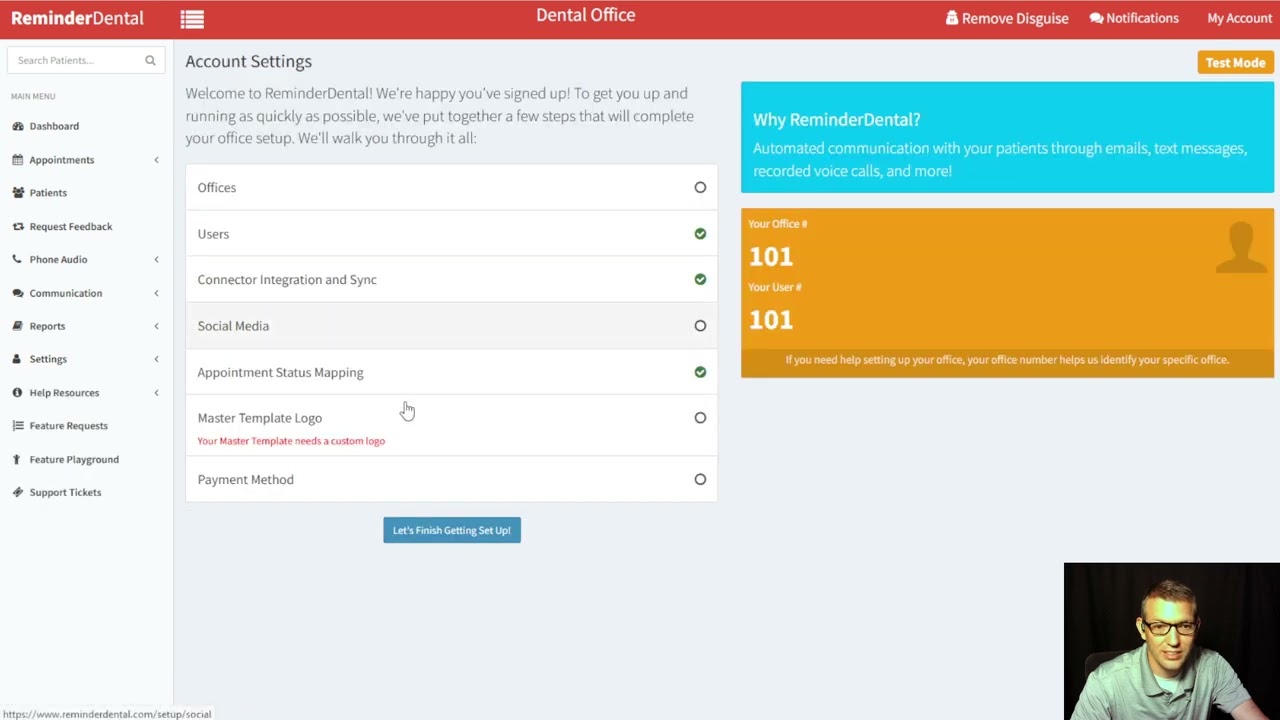Click the Appointment Status Mapping checkmark
The width and height of the screenshot is (1280, 720).
(x=700, y=372)
